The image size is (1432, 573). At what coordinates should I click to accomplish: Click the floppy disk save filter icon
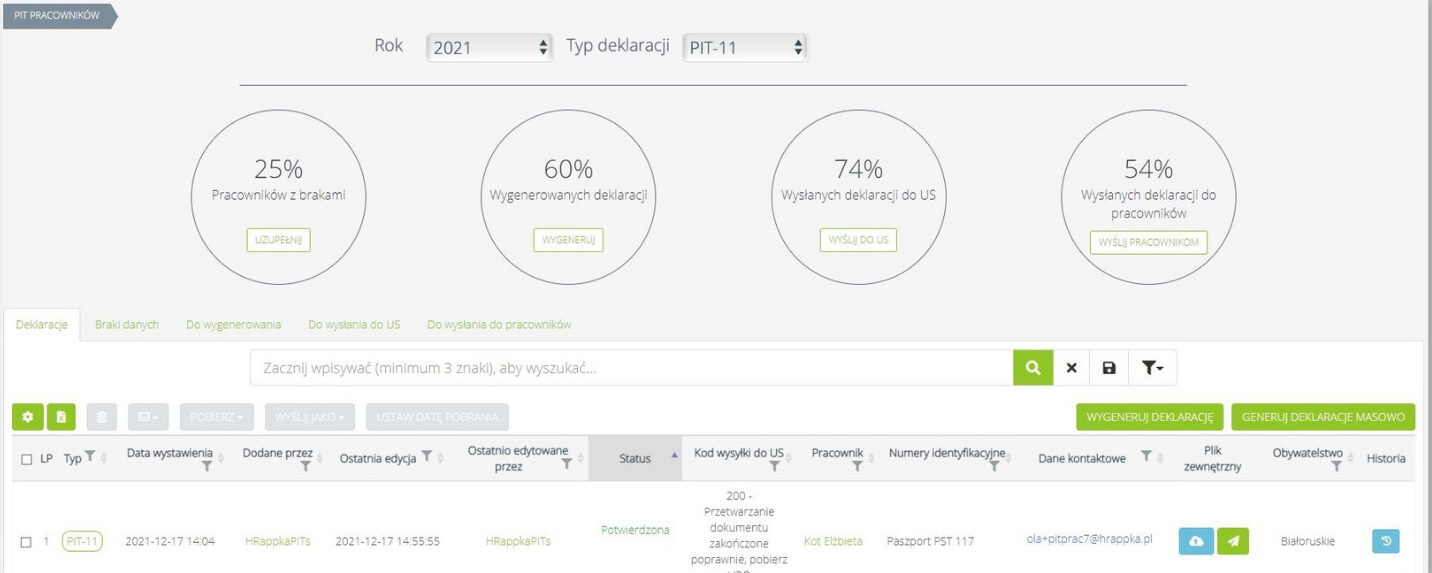click(1109, 368)
